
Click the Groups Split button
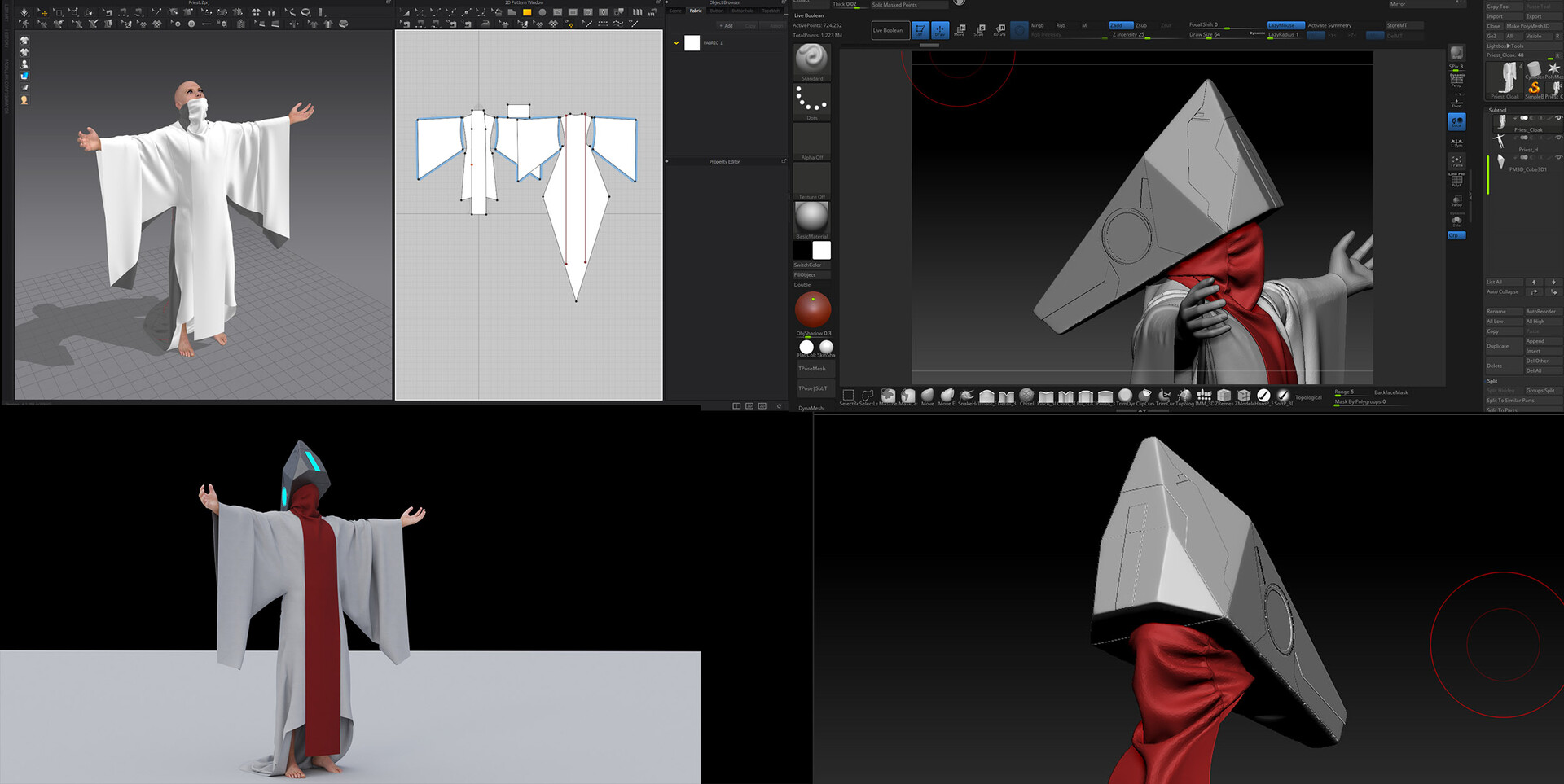pos(1543,391)
